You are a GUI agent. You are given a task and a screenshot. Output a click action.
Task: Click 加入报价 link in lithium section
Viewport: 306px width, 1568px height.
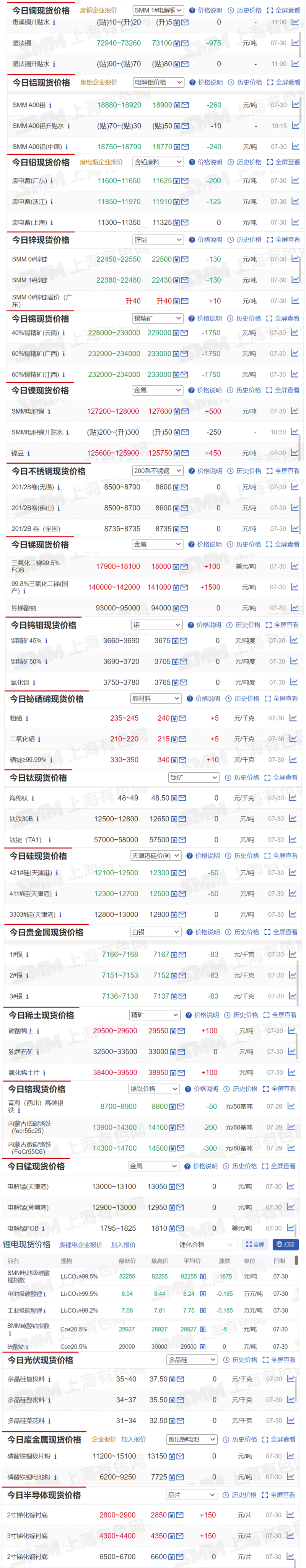[124, 1245]
